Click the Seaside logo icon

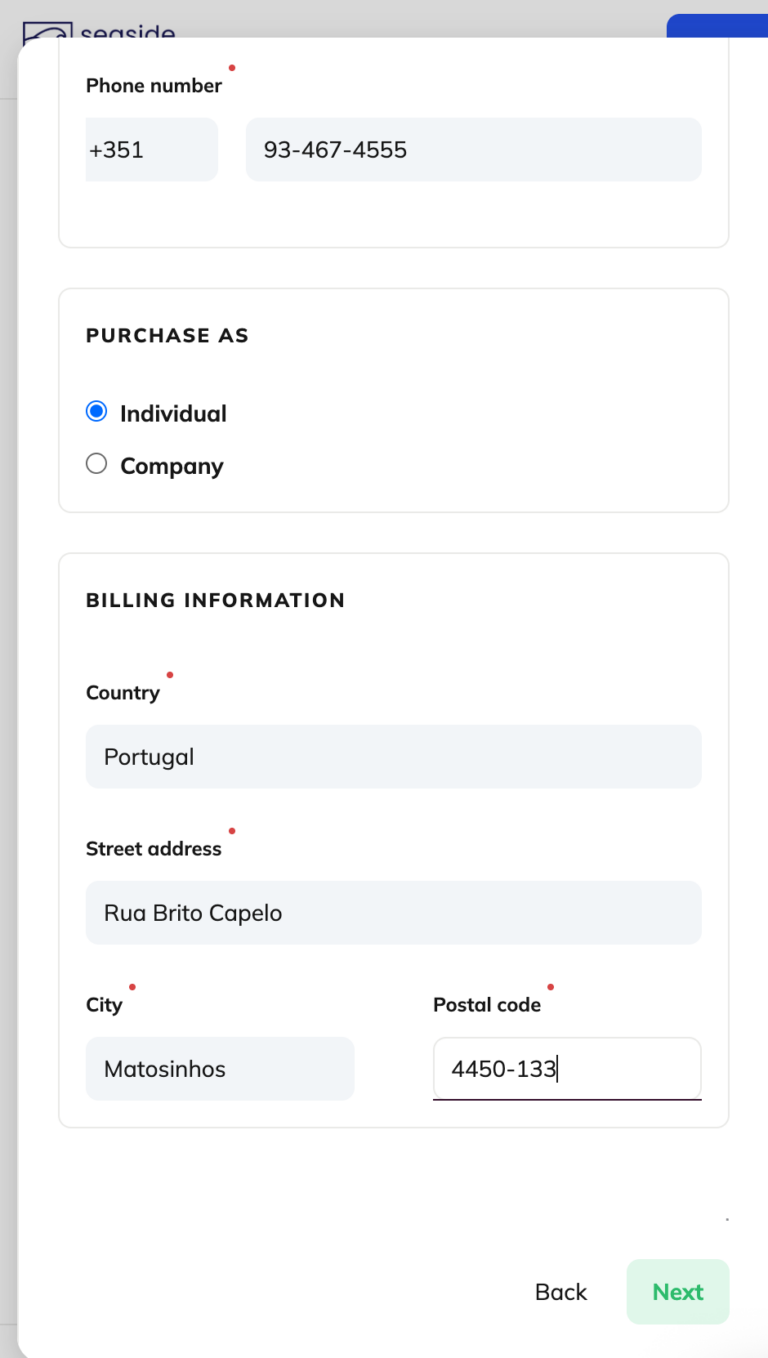[47, 32]
